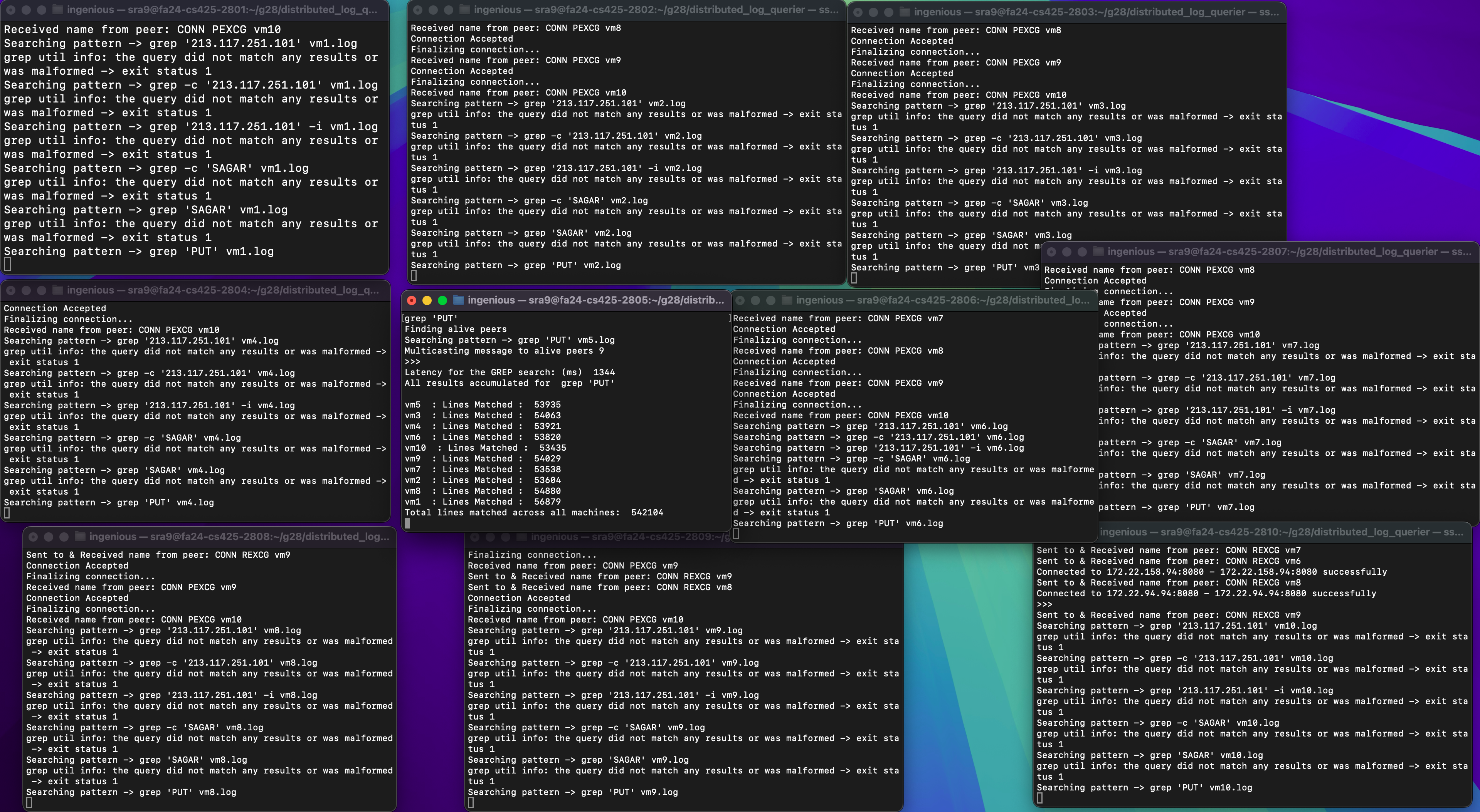Click the cursor block in the 2805 terminal
The width and height of the screenshot is (1480, 812).
tap(407, 523)
